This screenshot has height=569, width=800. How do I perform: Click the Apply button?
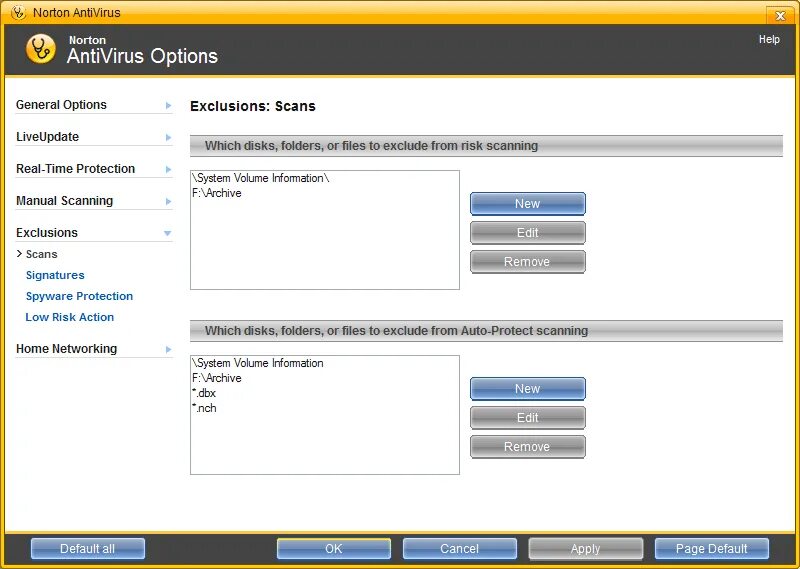point(586,549)
